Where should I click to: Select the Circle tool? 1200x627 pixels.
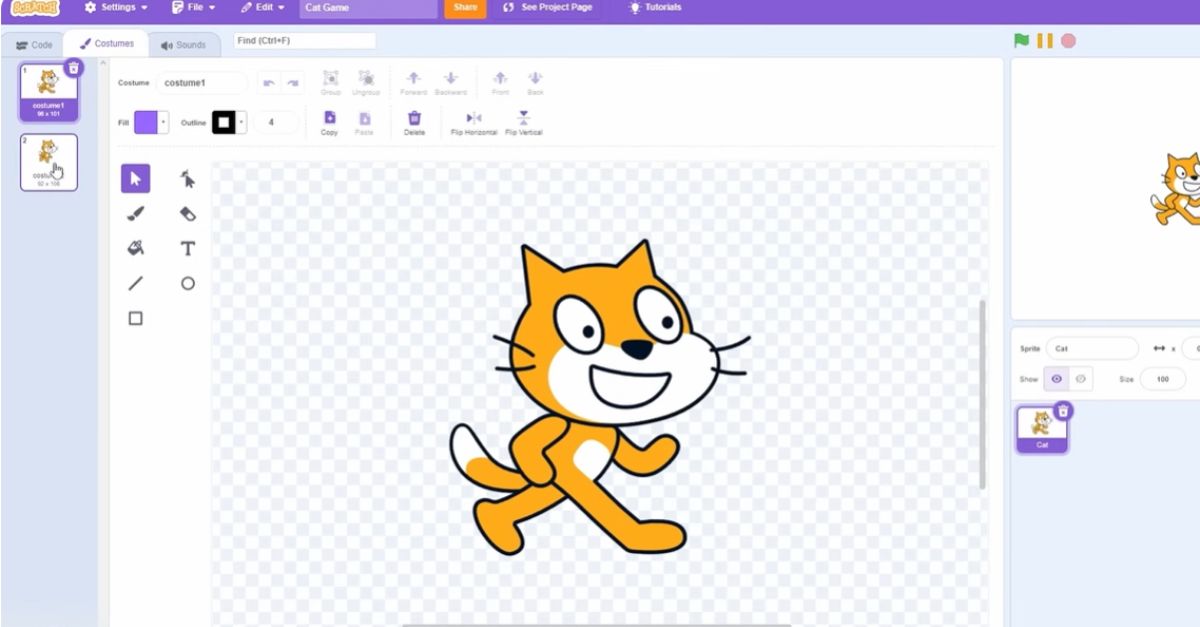tap(187, 284)
